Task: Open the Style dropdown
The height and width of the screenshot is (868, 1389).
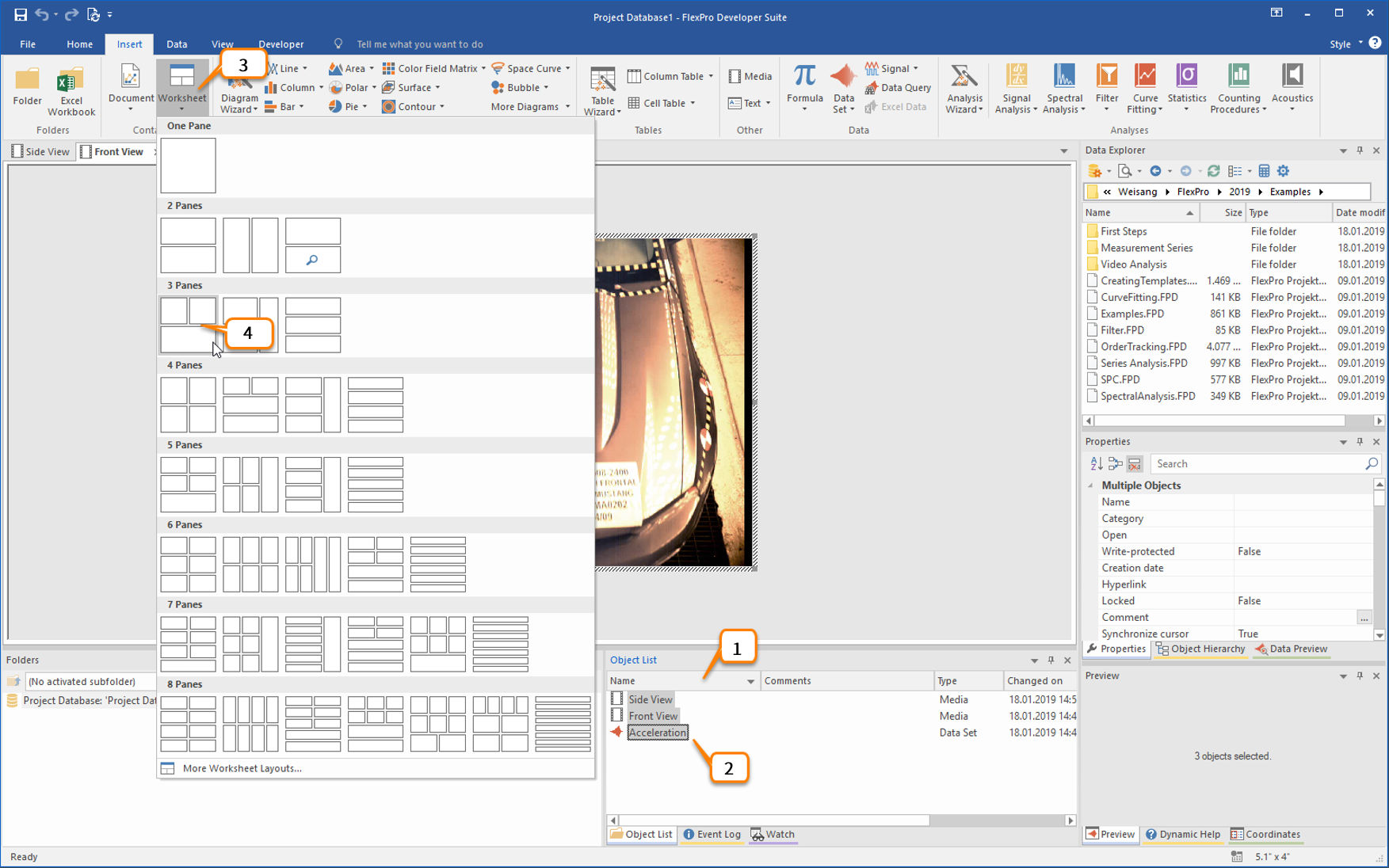Action: pyautogui.click(x=1345, y=44)
